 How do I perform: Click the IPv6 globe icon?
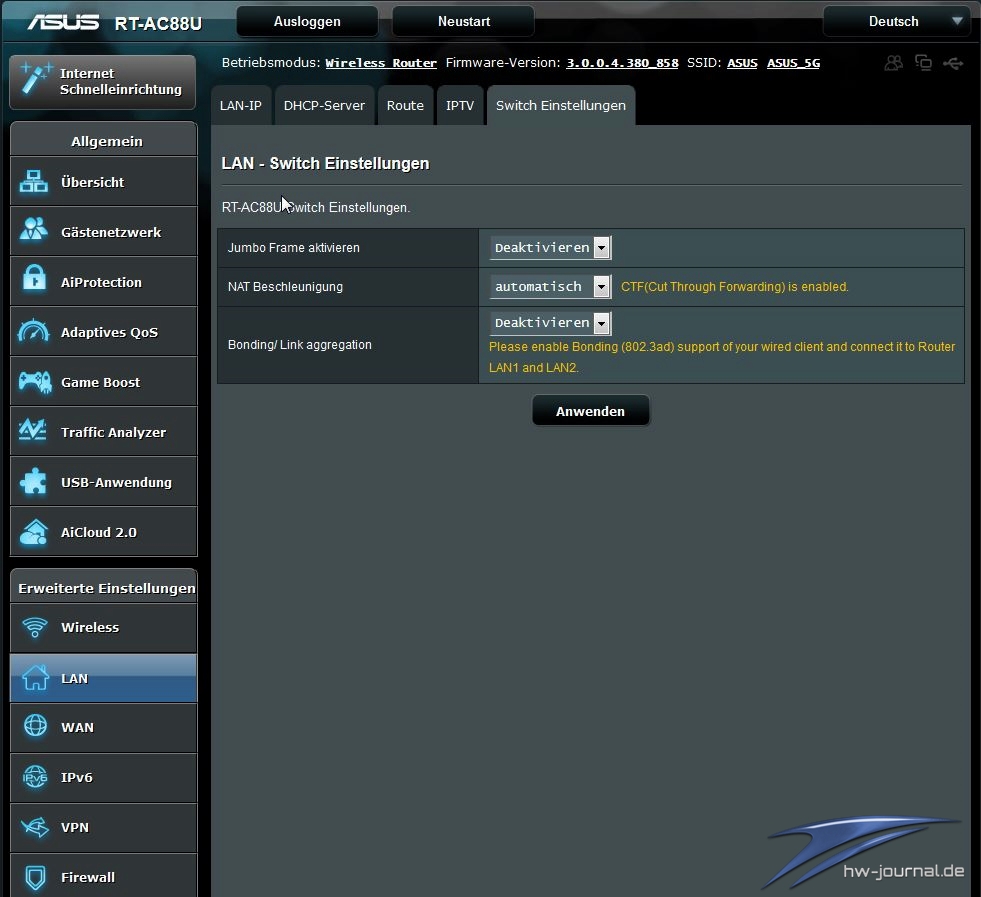(35, 776)
